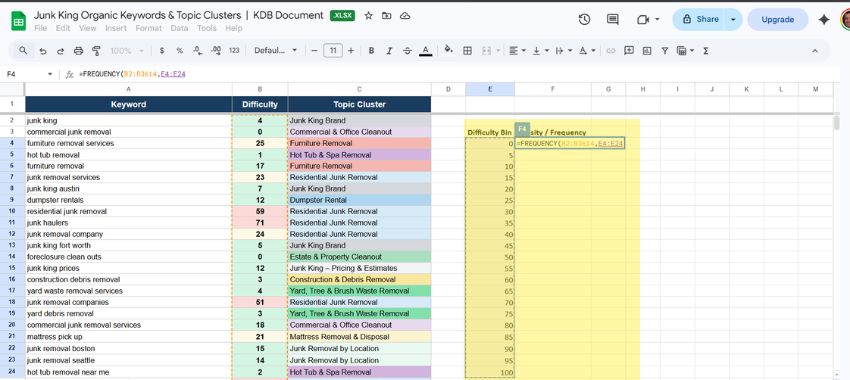Toggle strikethrough formatting

tap(407, 50)
